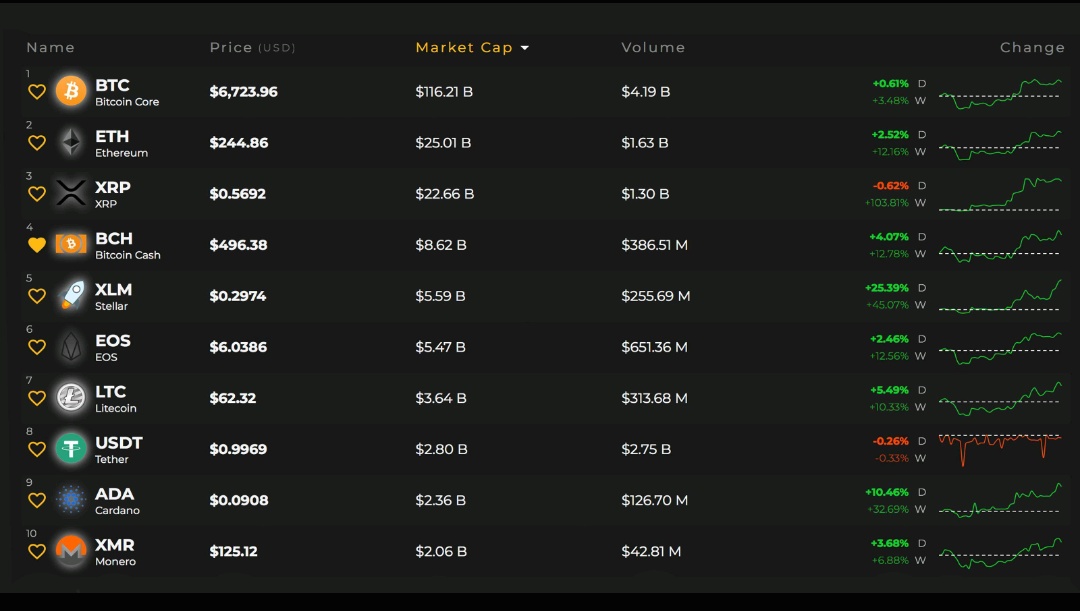
Task: Sort the table by Volume column
Action: 653,48
